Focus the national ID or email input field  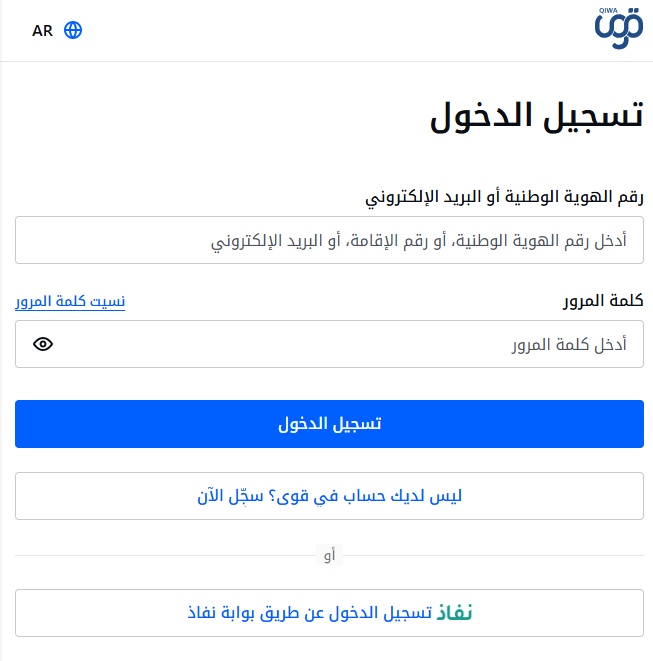(329, 240)
